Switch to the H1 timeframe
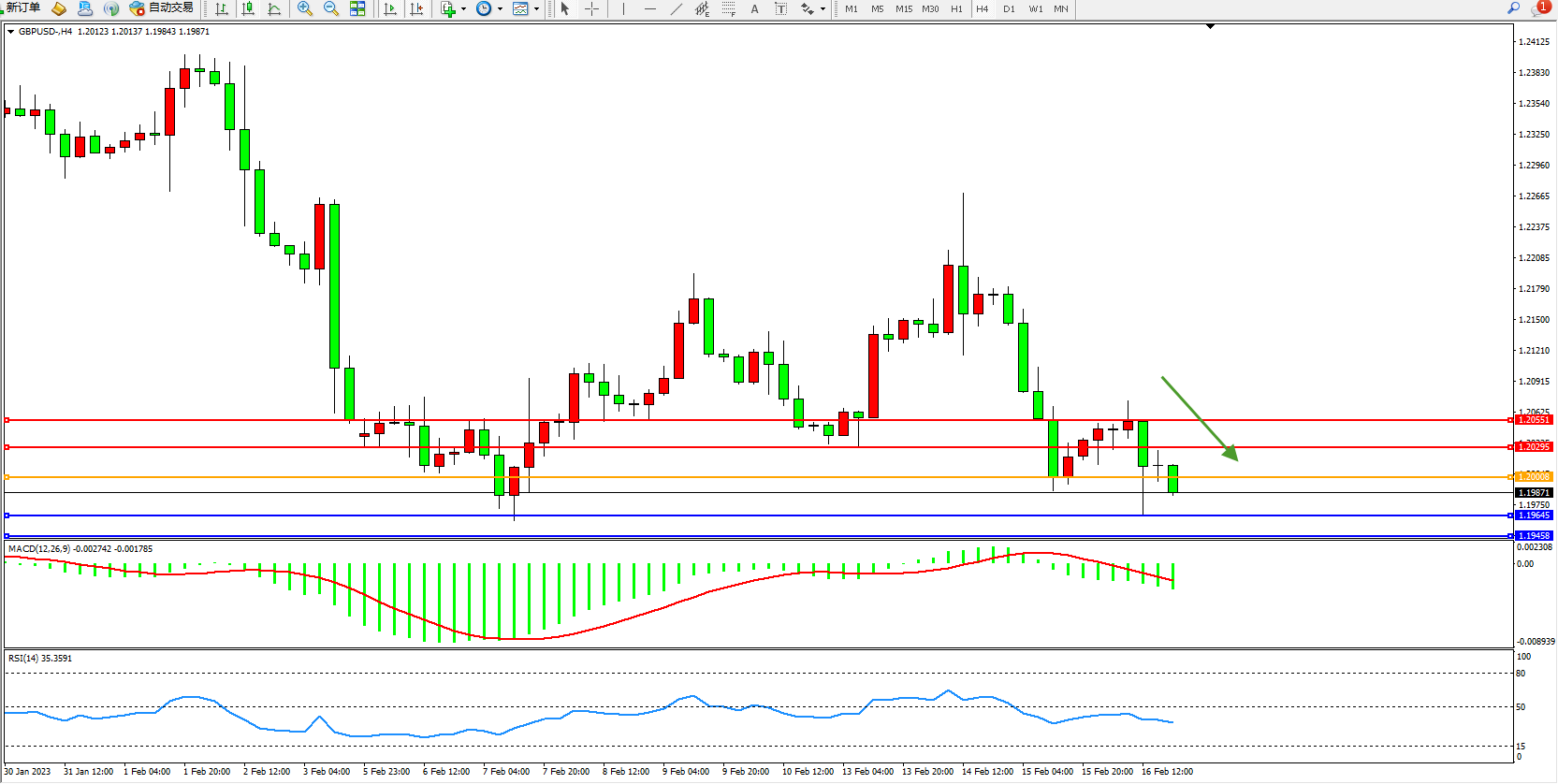The image size is (1558, 784). pyautogui.click(x=956, y=8)
